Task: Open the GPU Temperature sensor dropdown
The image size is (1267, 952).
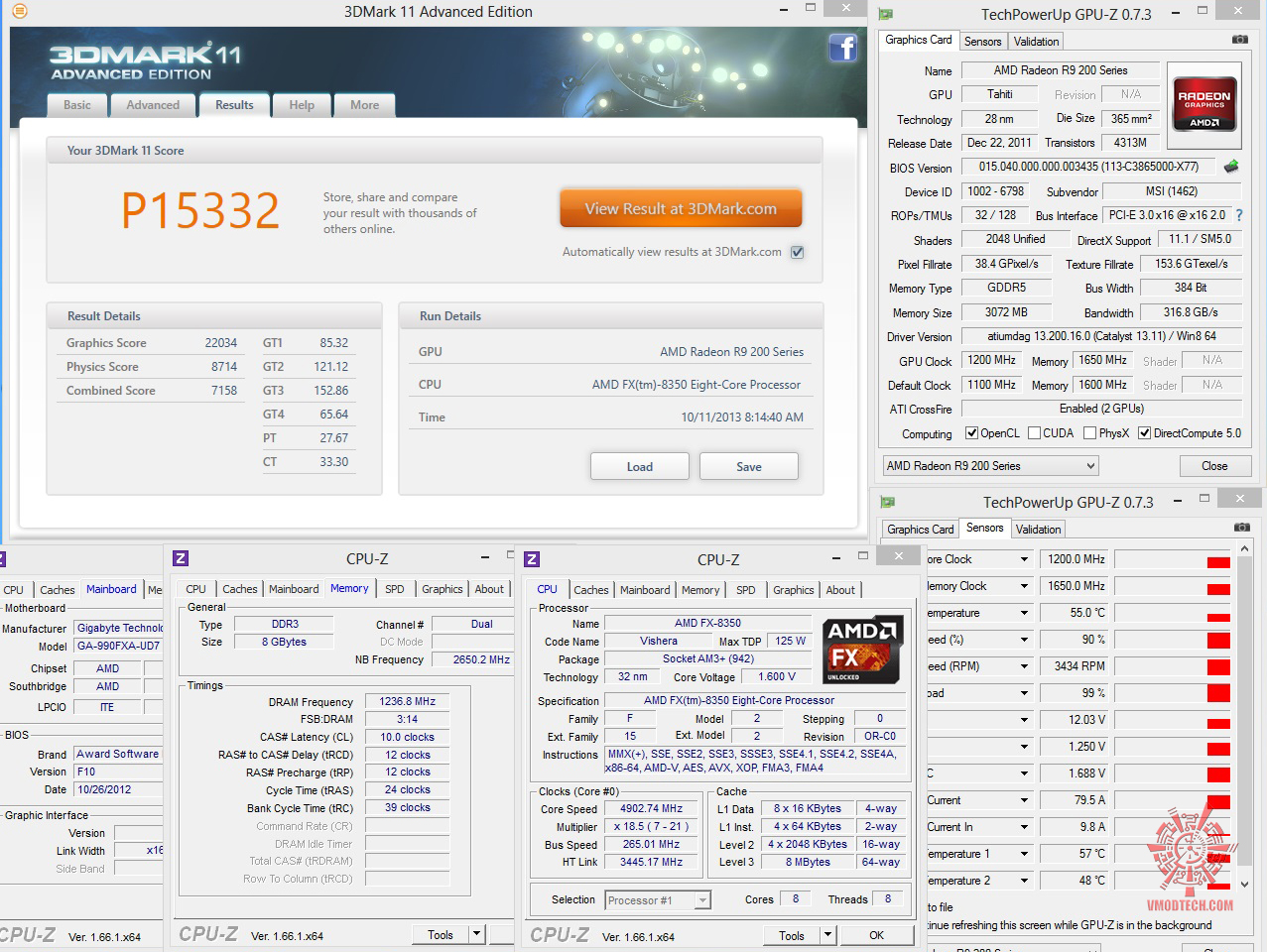Action: pos(1024,613)
